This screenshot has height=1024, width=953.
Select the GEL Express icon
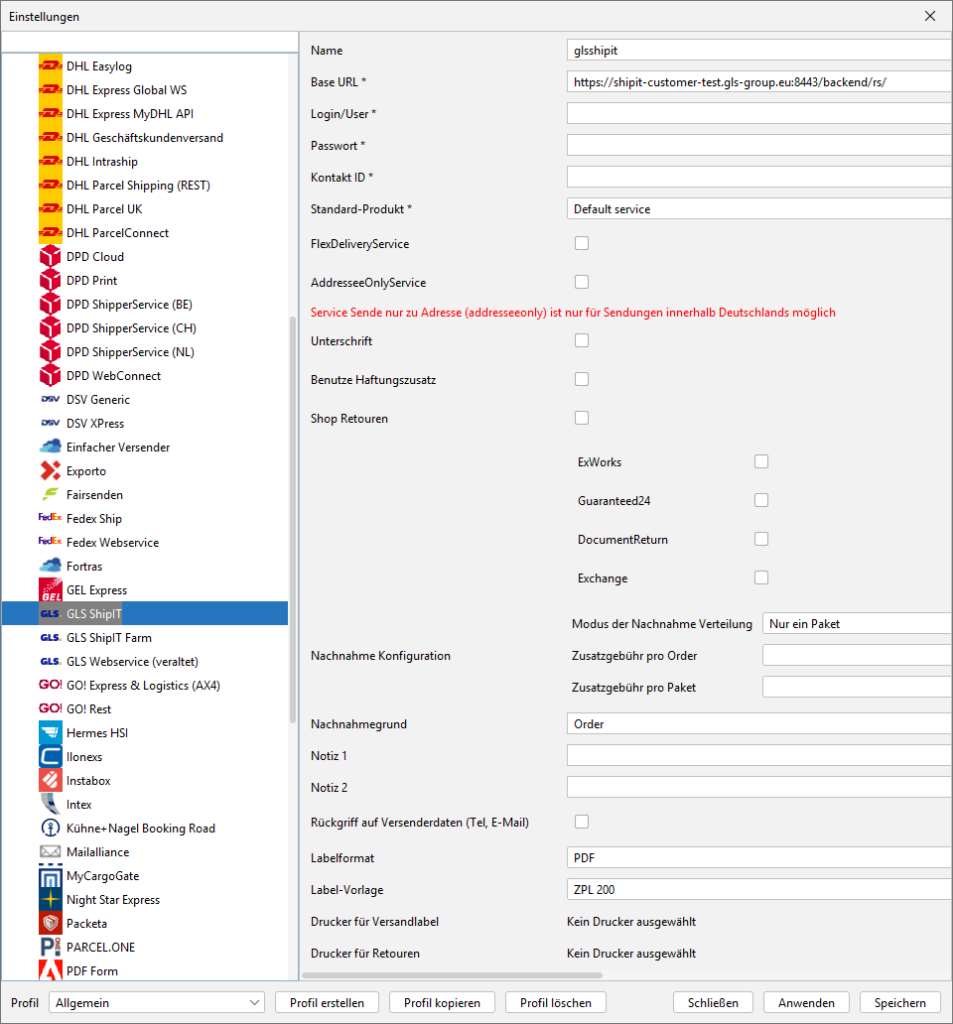[50, 590]
